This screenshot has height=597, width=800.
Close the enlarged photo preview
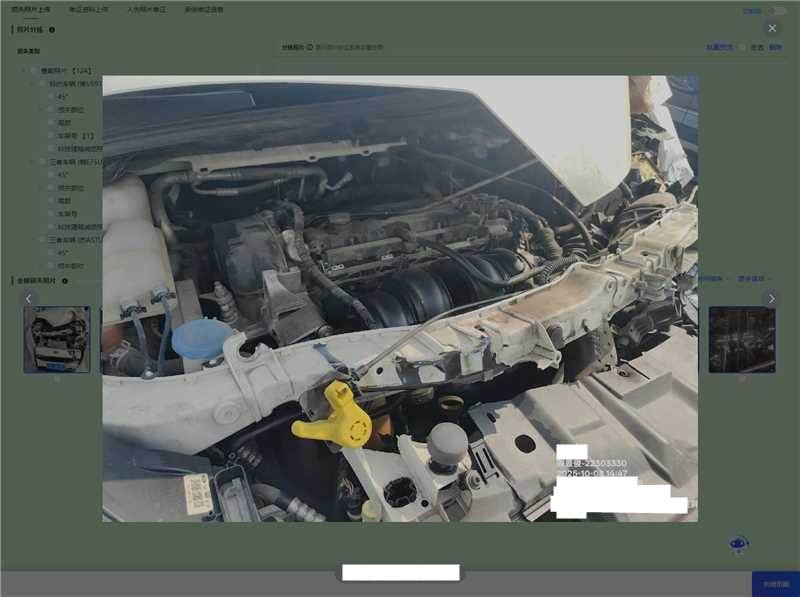[x=771, y=28]
